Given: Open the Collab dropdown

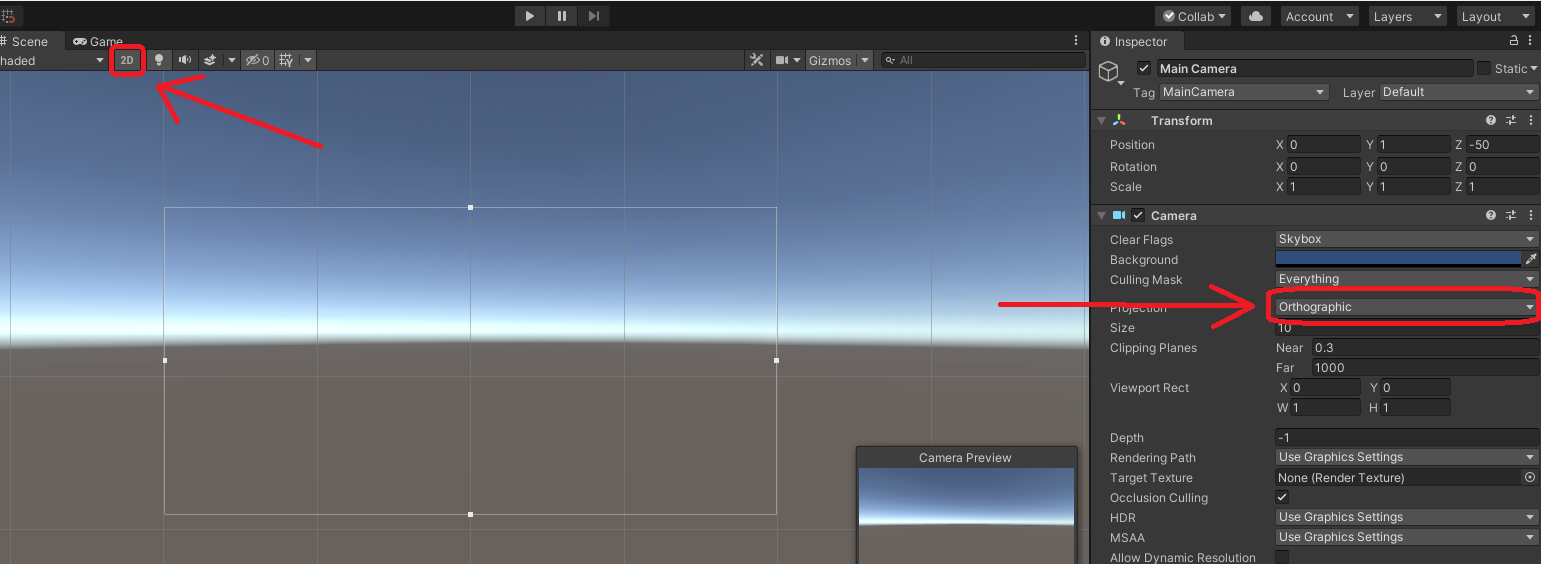Looking at the screenshot, I should [x=1193, y=16].
